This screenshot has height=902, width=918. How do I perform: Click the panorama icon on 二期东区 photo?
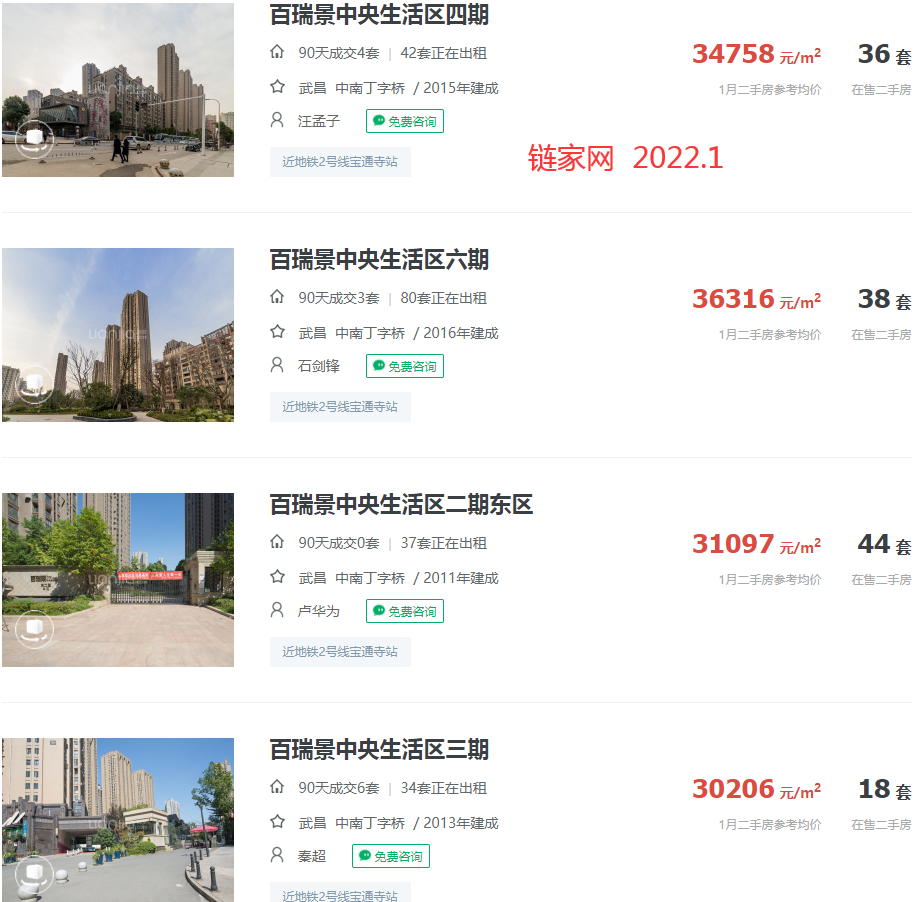35,630
